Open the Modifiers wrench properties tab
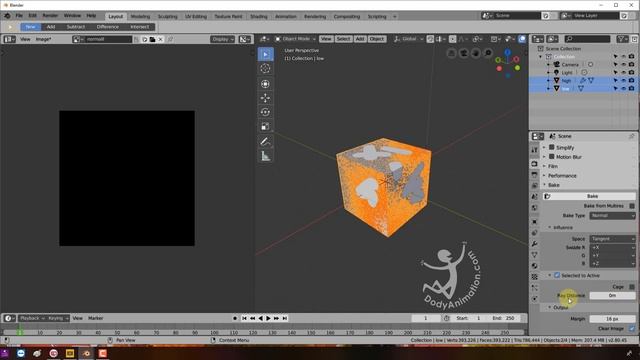Image resolution: width=640 pixels, height=360 pixels. (x=534, y=244)
